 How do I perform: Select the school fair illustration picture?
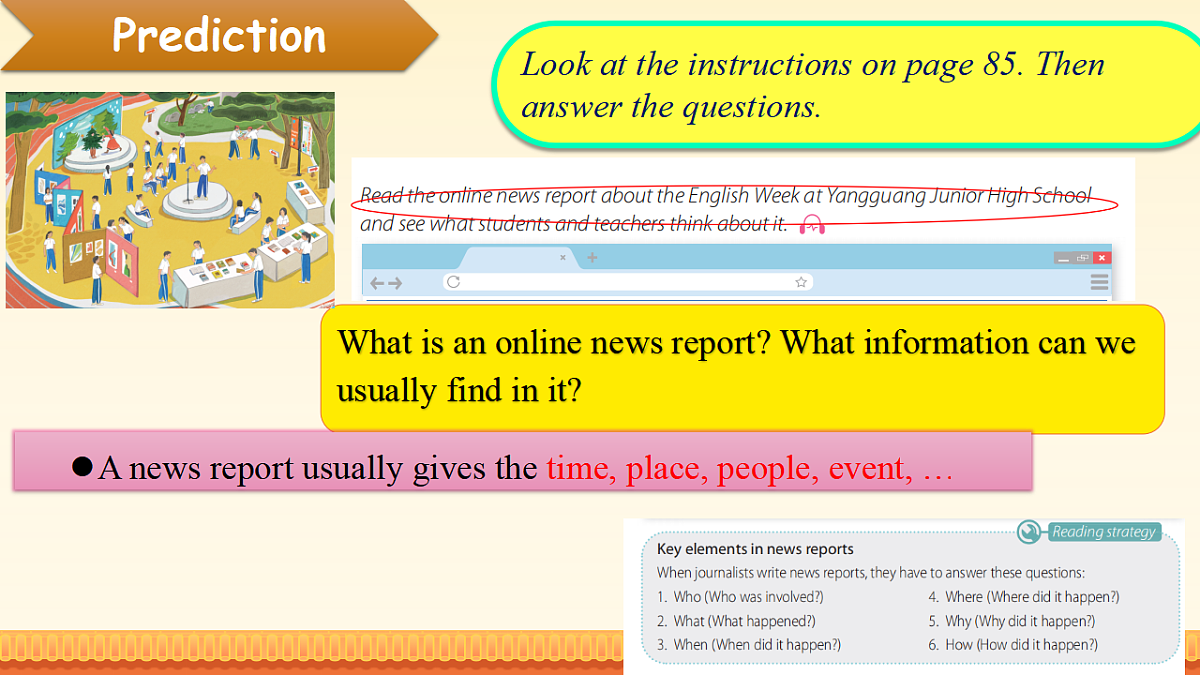click(170, 200)
